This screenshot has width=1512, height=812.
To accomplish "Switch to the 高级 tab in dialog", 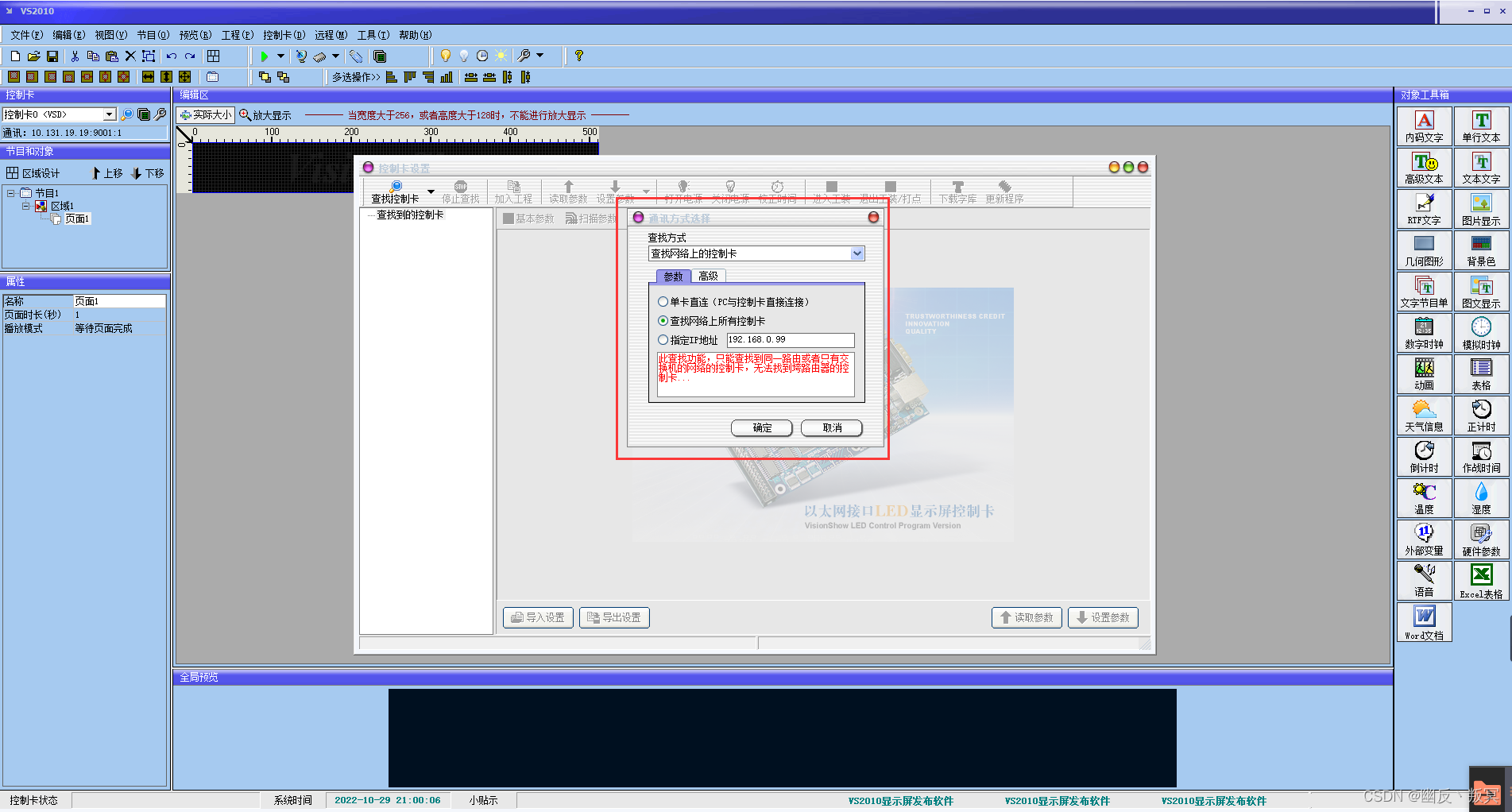I will (x=708, y=276).
